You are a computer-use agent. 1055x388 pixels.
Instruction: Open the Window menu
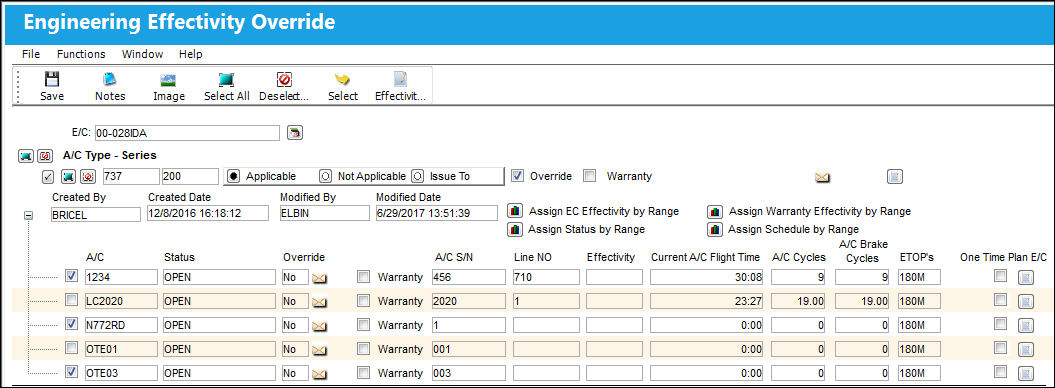click(x=143, y=54)
